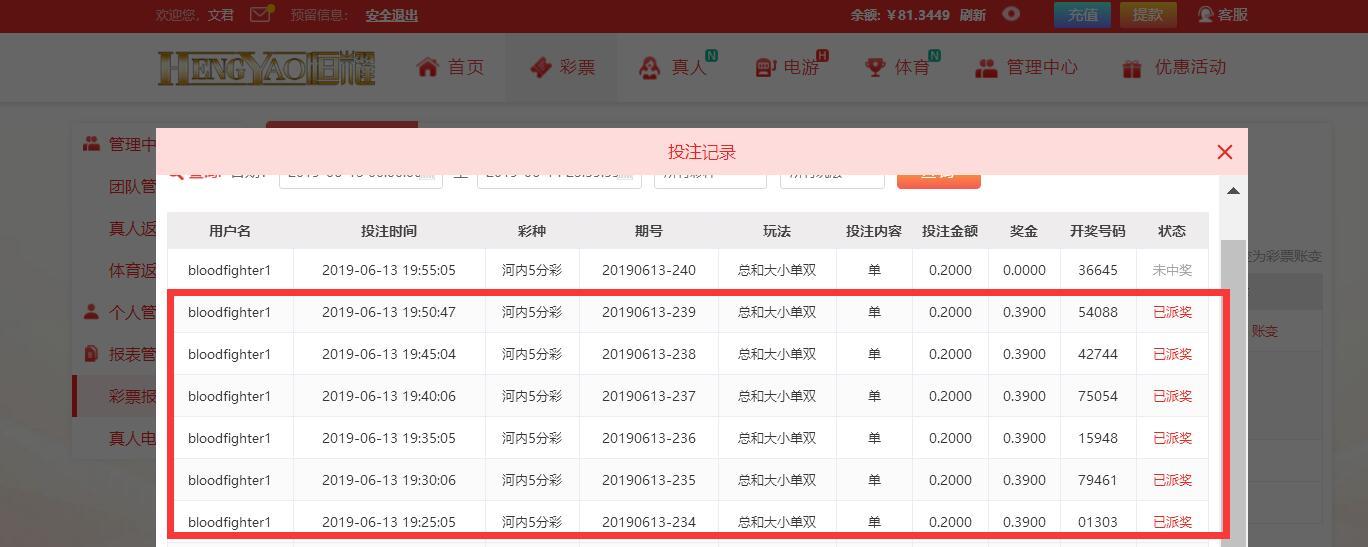The width and height of the screenshot is (1368, 547).
Task: Click the 报表管理 sidebar report icon
Action: [x=92, y=354]
